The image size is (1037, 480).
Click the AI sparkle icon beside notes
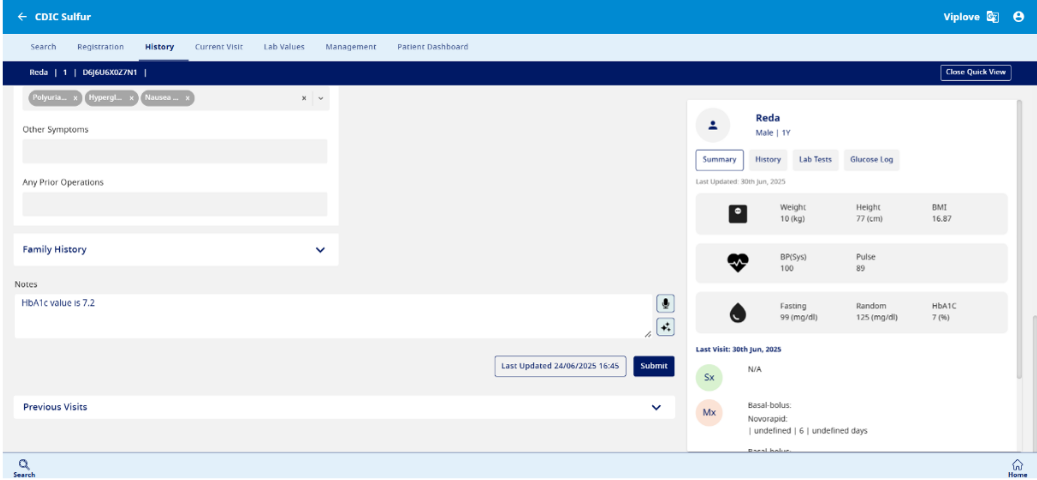coord(665,327)
